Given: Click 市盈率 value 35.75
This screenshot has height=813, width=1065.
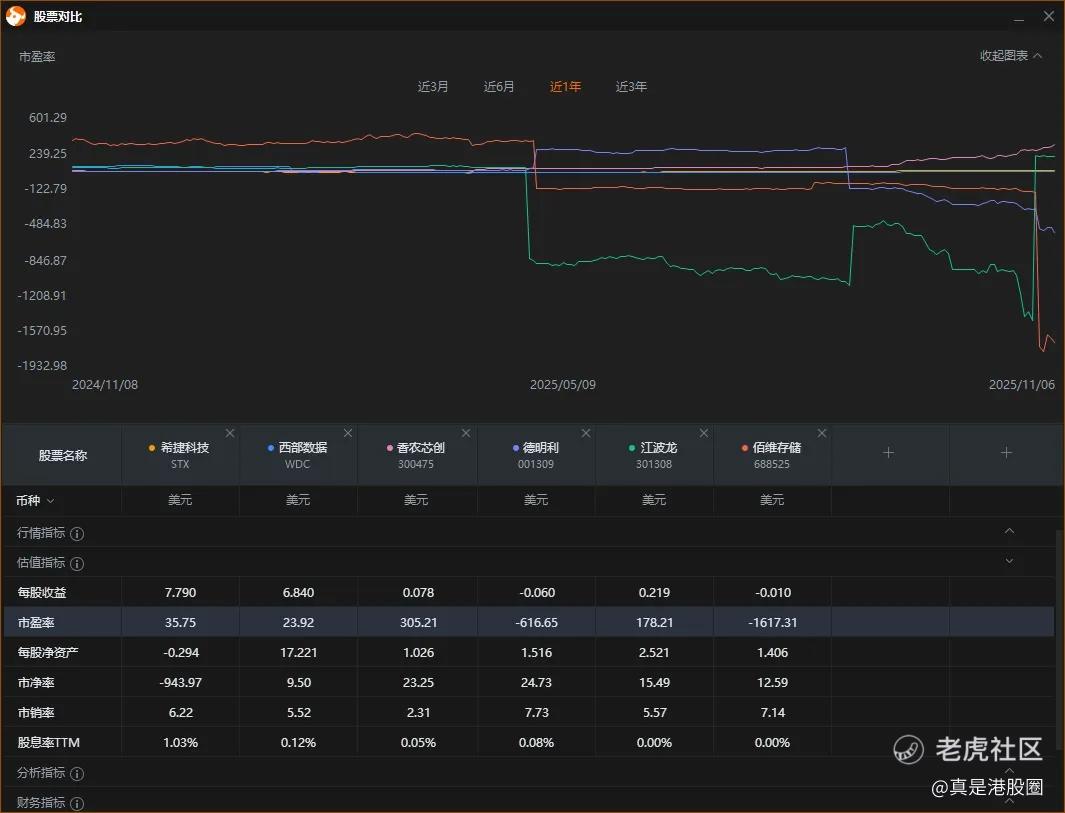Looking at the screenshot, I should tap(181, 623).
